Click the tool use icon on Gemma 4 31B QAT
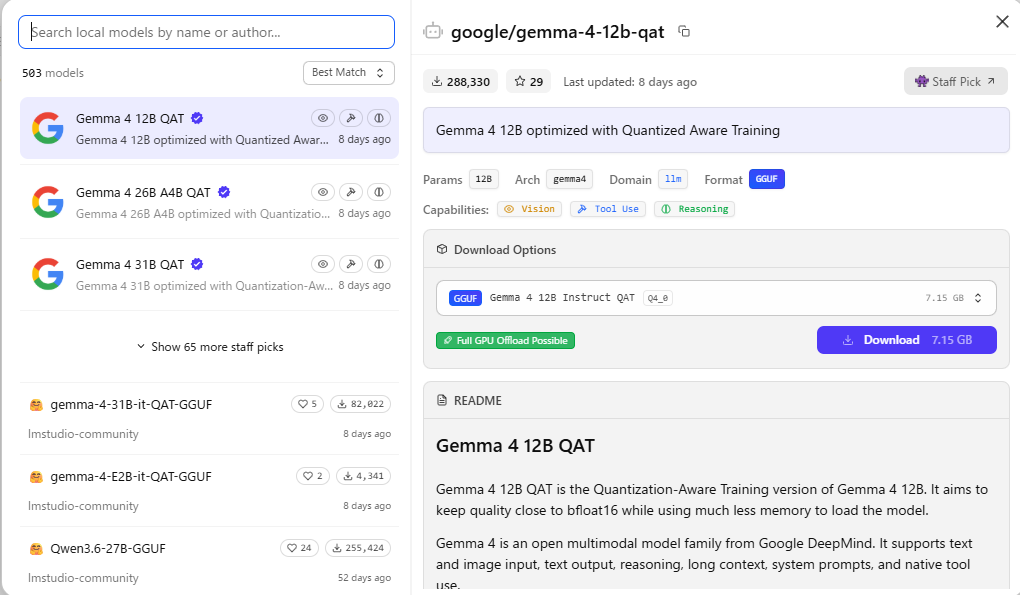The image size is (1020, 595). pyautogui.click(x=351, y=264)
